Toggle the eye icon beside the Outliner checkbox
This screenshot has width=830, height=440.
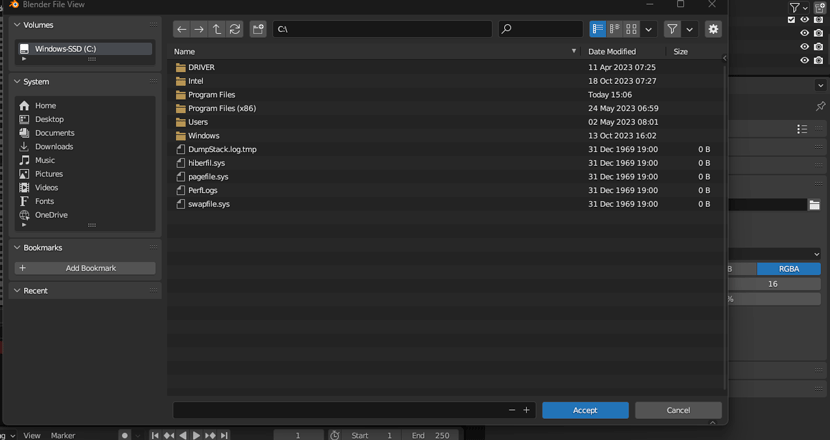click(x=805, y=20)
